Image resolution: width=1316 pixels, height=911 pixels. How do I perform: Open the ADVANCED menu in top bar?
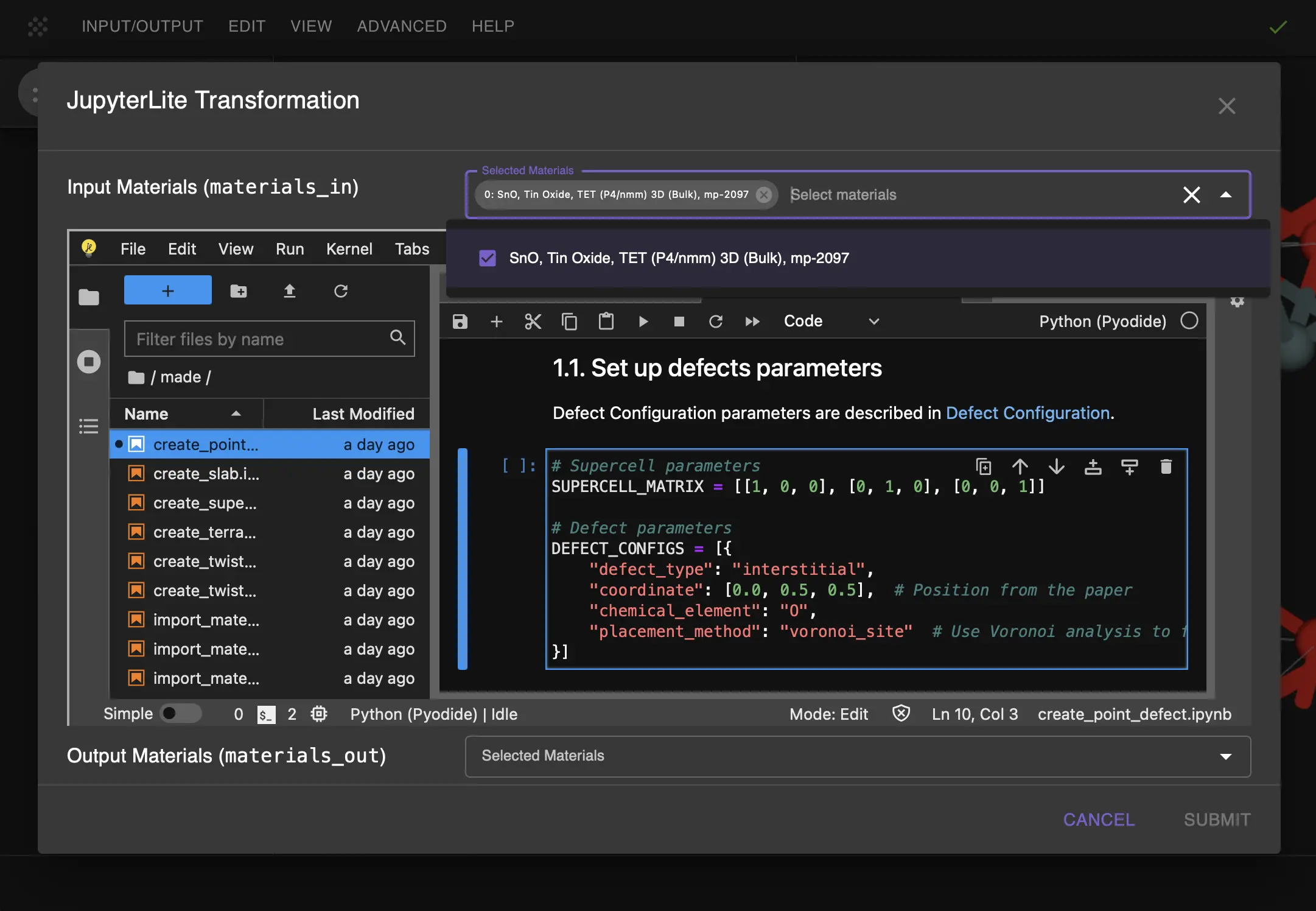402,26
